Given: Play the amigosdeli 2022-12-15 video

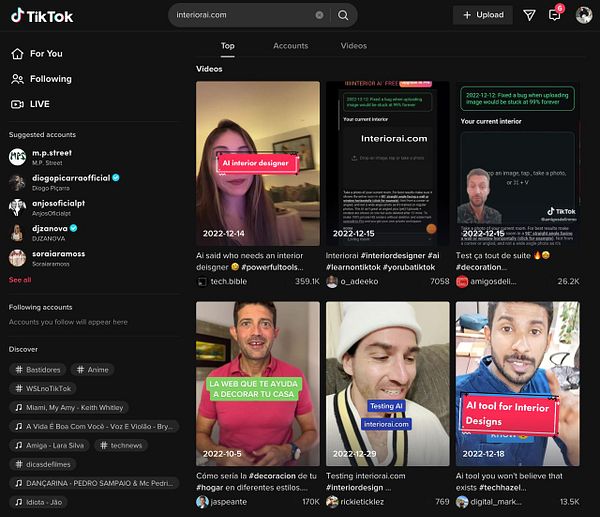Looking at the screenshot, I should click(x=517, y=163).
